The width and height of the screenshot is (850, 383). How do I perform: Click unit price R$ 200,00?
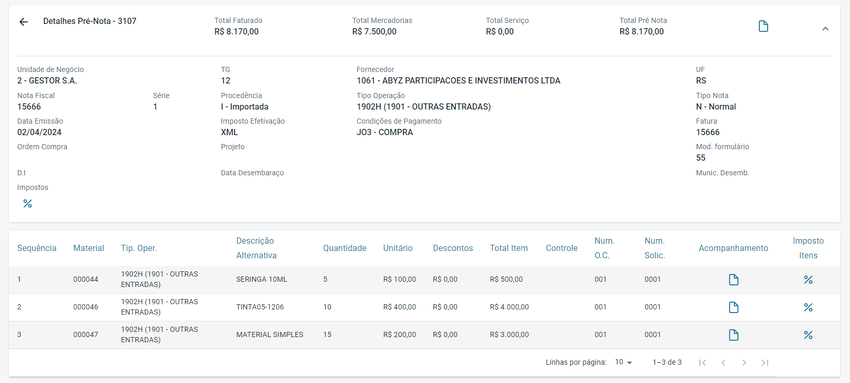tap(400, 335)
